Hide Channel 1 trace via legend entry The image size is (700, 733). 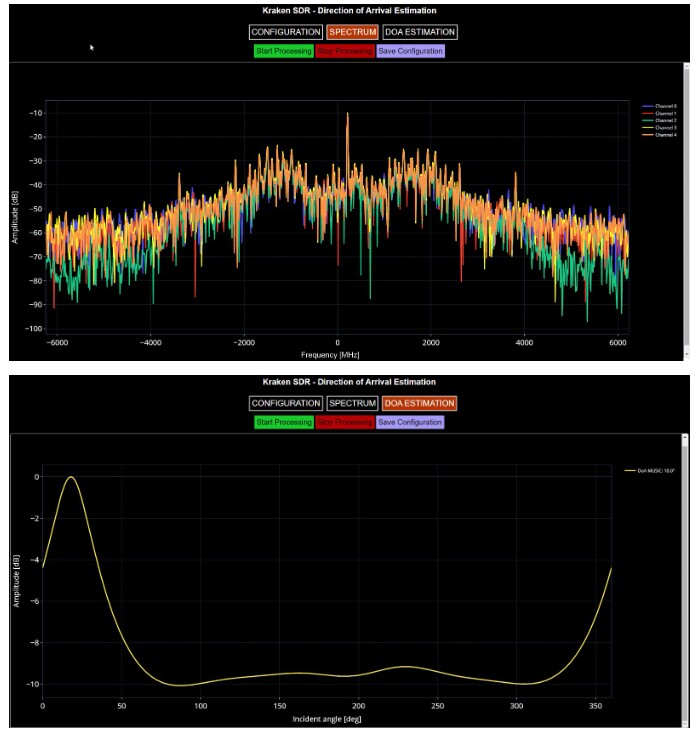(659, 113)
